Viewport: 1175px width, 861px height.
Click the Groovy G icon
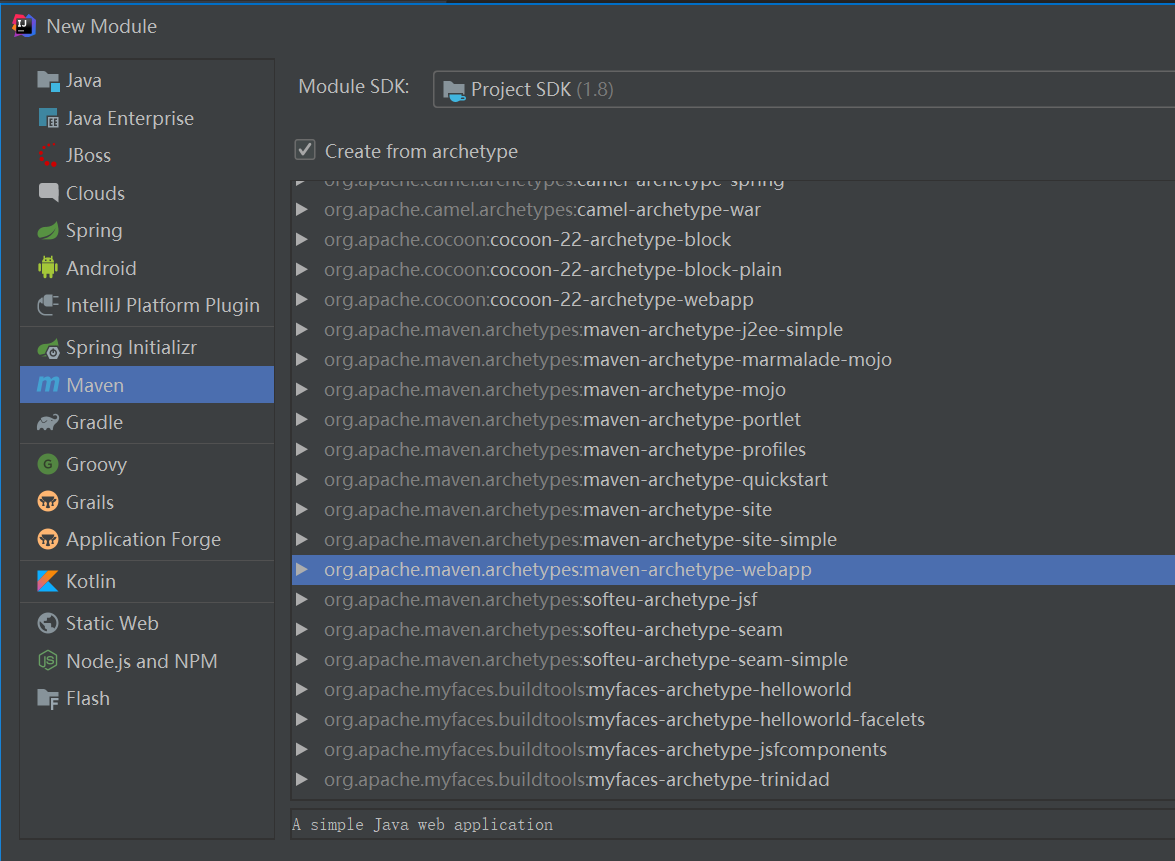(48, 465)
